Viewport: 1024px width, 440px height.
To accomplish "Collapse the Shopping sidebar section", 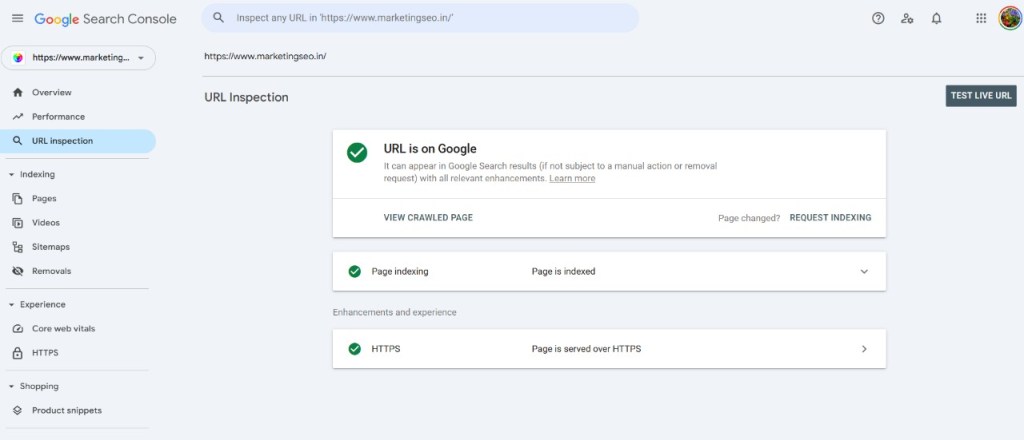I will pos(11,386).
